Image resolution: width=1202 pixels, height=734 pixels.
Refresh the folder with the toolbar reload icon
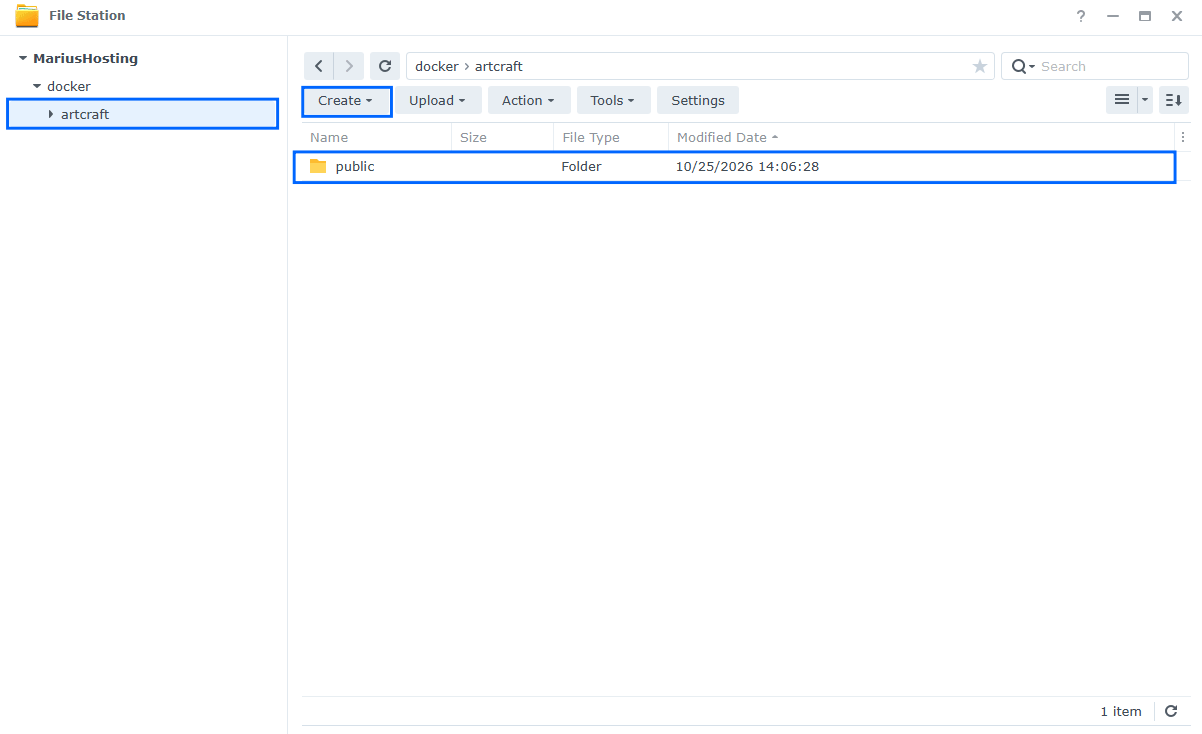[385, 66]
